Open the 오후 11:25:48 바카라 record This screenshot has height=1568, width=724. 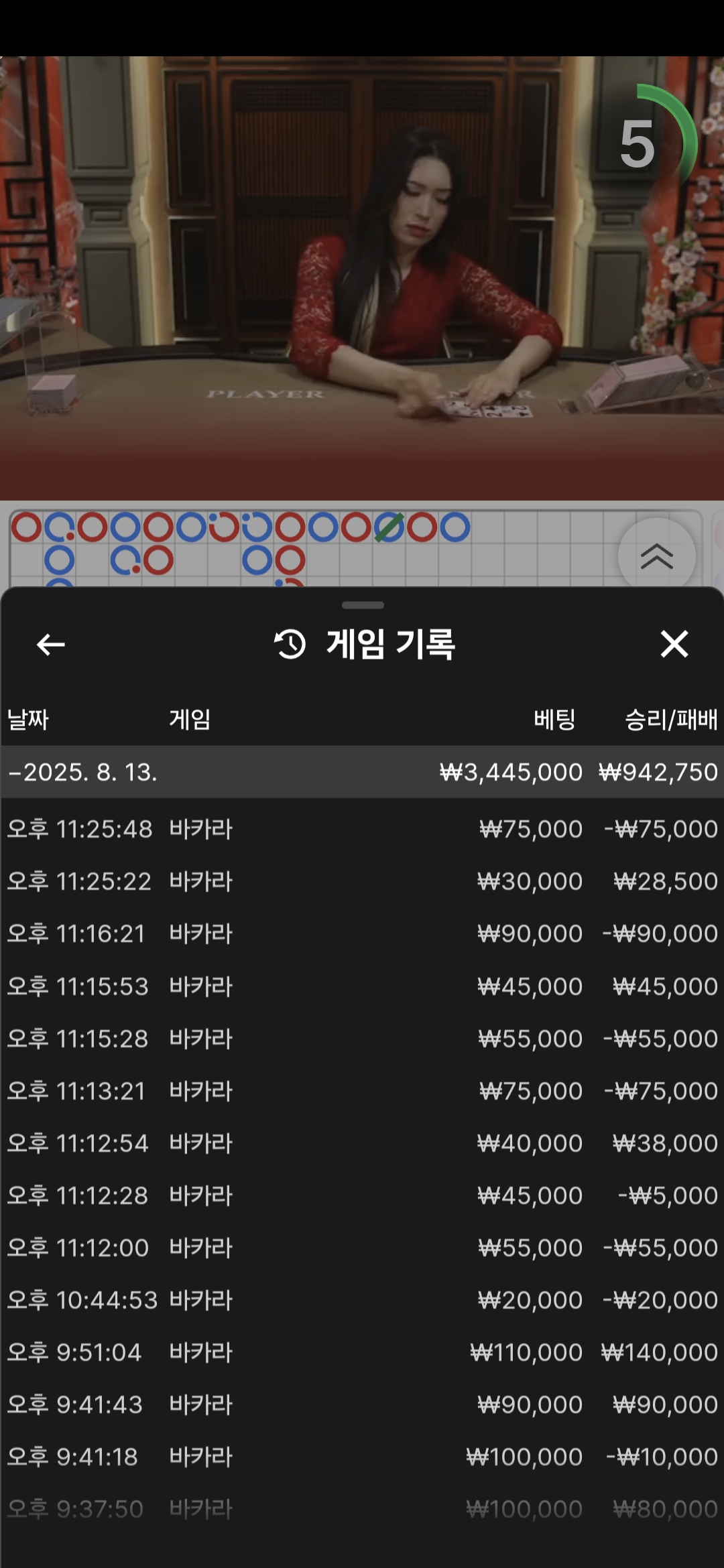pyautogui.click(x=362, y=829)
